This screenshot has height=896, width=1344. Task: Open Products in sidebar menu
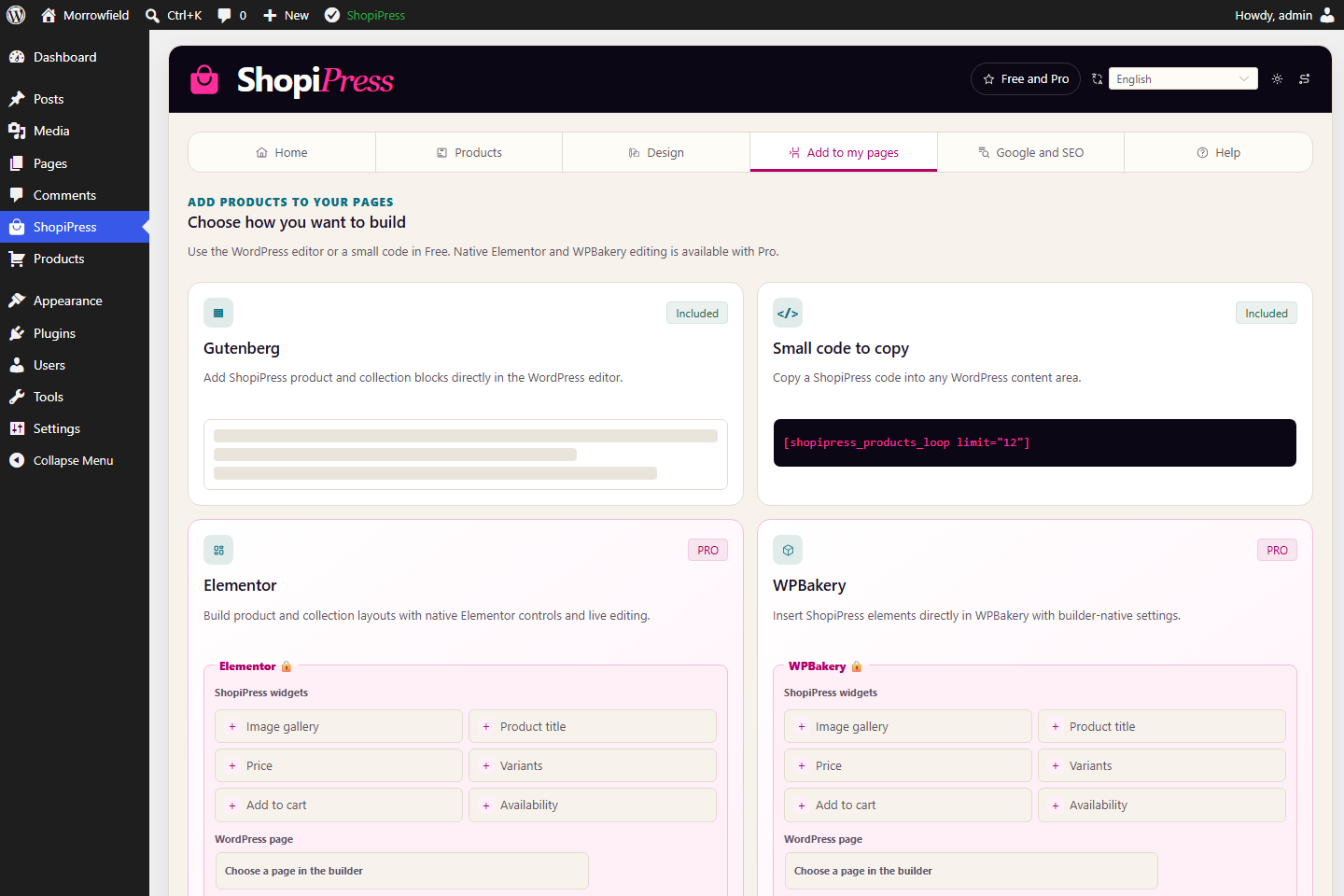click(75, 259)
